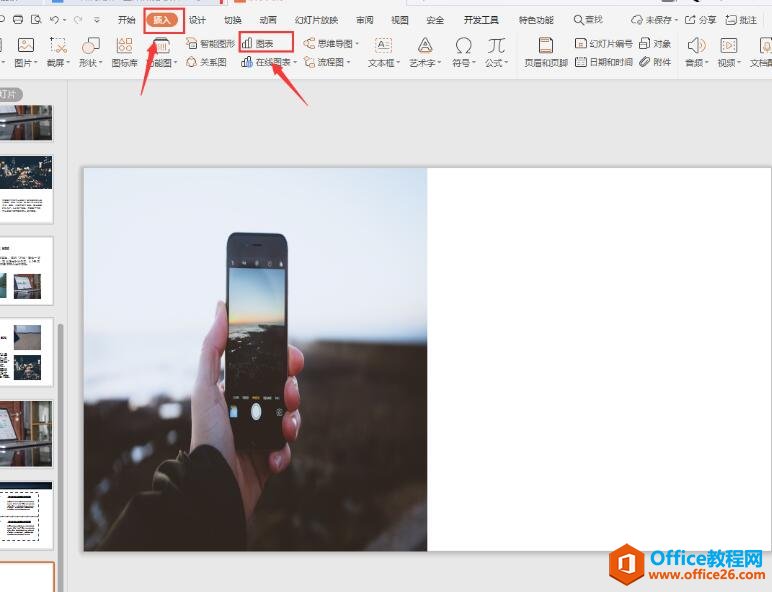
Task: Expand the 在线图表 dropdown arrow
Action: 295,62
